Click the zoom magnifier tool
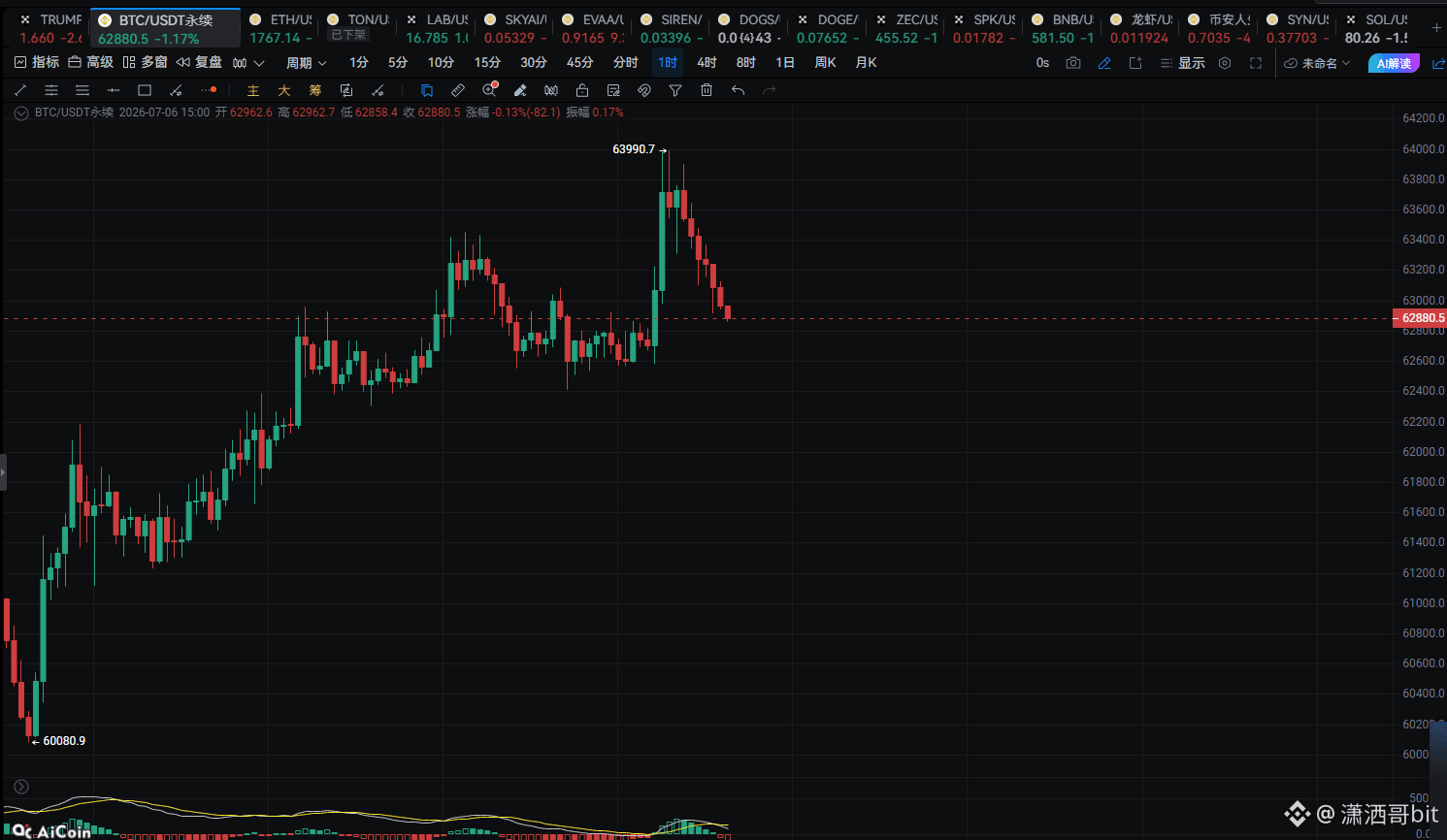This screenshot has height=840, width=1447. point(489,90)
